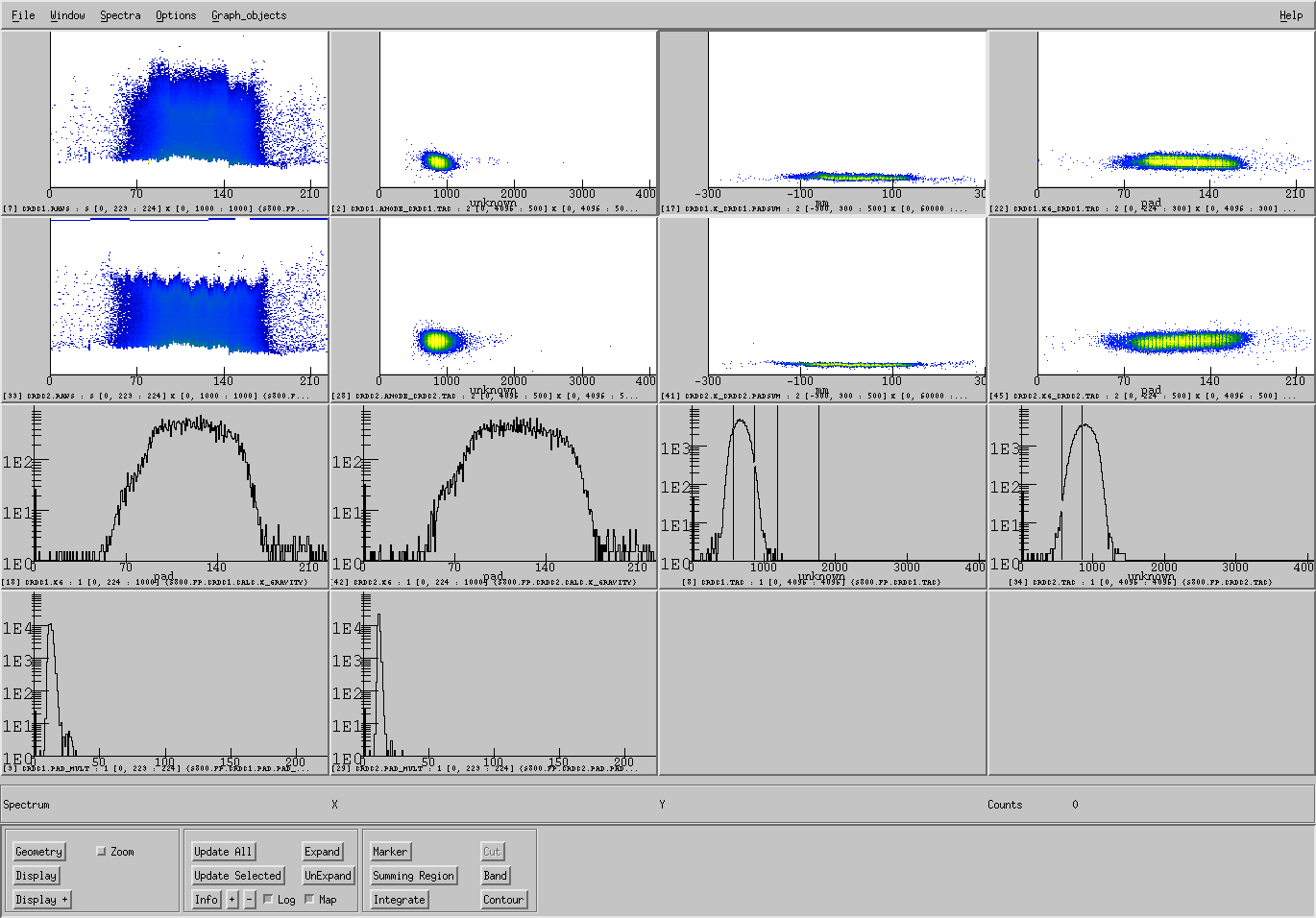1316x918 pixels.
Task: Click the Summing Region button
Action: [413, 876]
